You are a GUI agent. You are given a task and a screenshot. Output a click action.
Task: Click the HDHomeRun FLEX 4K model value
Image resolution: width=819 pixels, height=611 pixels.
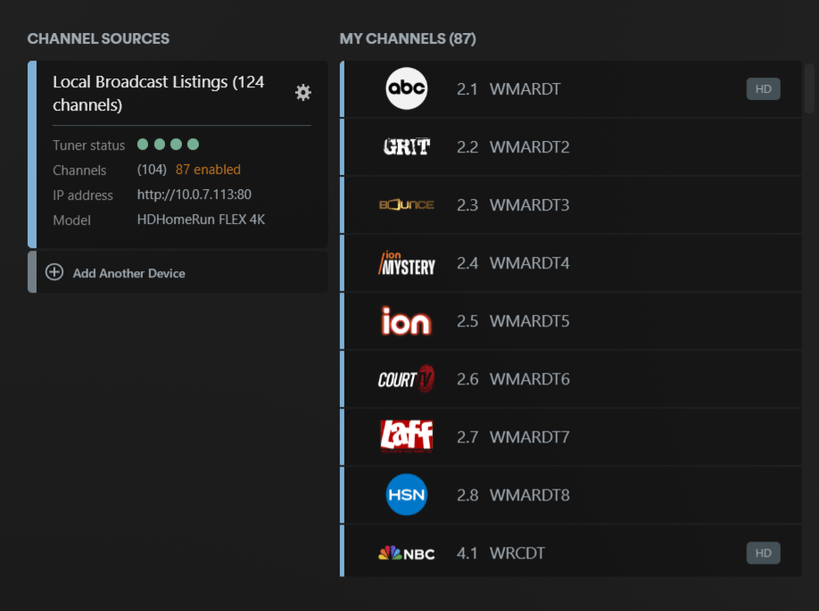click(201, 219)
